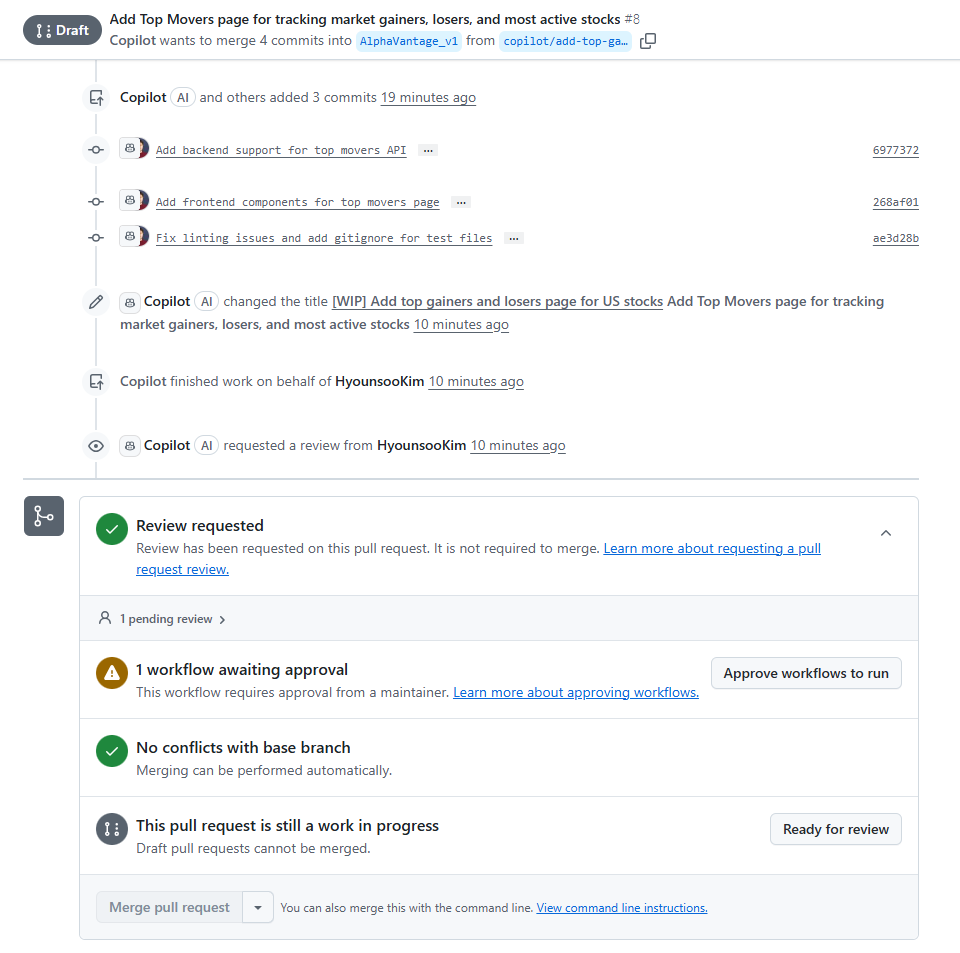Viewport: 960px width, 953px height.
Task: Click Approve workflows to run
Action: tap(806, 673)
